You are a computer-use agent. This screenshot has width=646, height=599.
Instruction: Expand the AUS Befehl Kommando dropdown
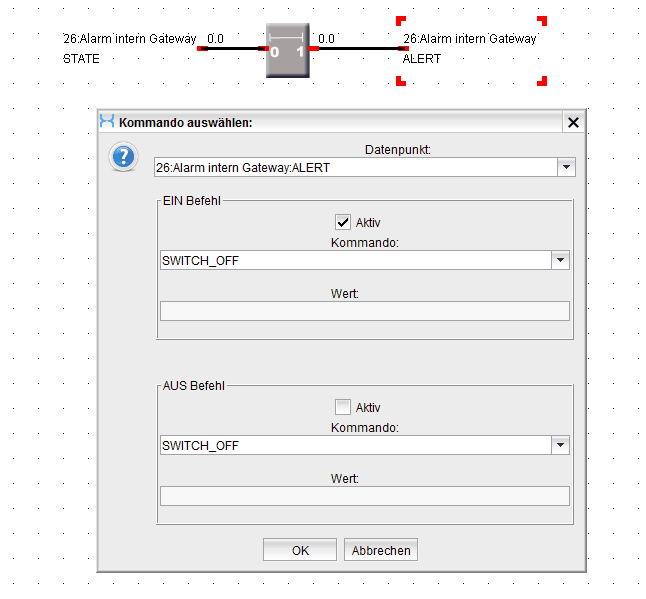[560, 445]
